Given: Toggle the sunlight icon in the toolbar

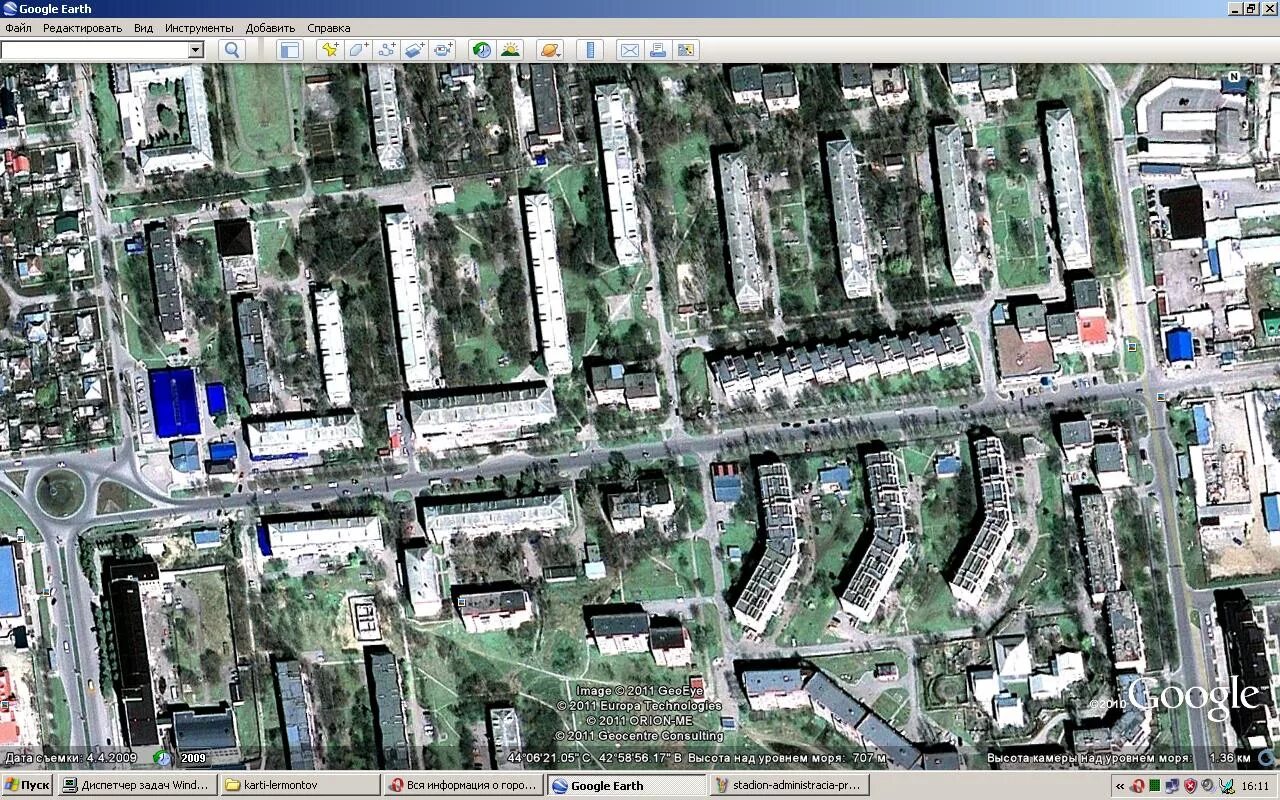Looking at the screenshot, I should point(510,49).
